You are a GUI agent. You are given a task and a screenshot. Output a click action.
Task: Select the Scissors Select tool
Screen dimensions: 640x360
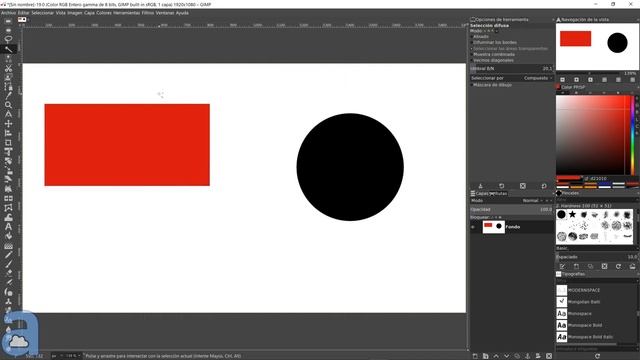point(8,68)
